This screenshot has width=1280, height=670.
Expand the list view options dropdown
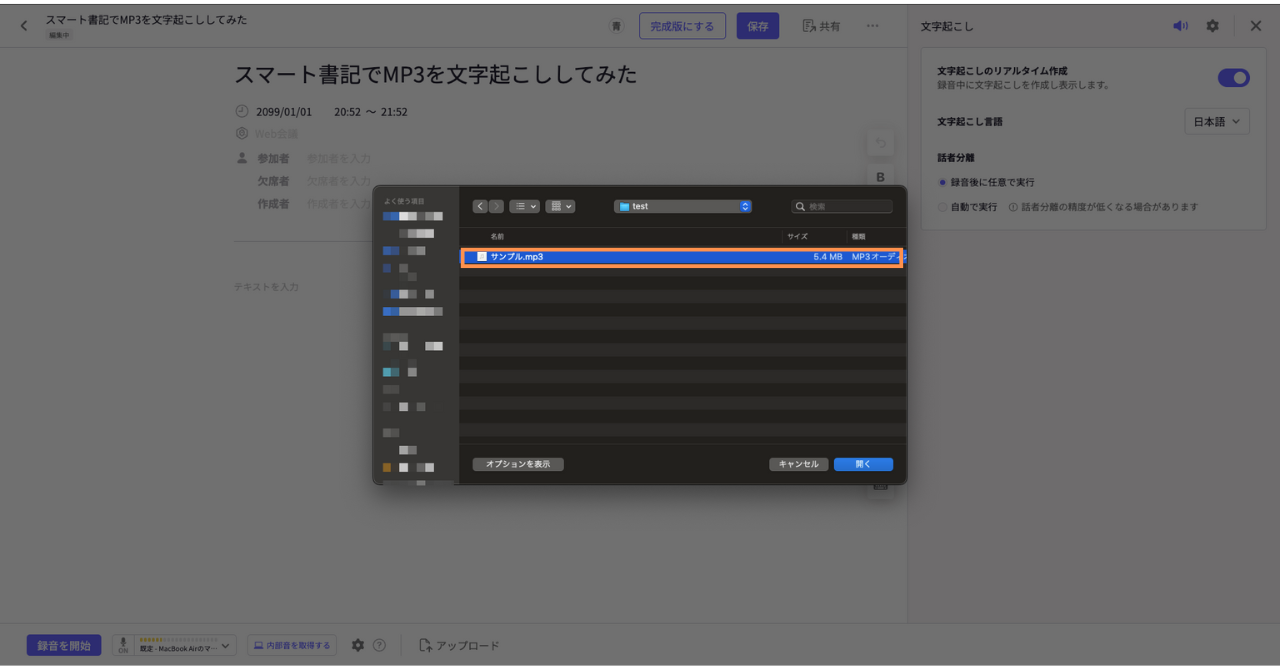[524, 206]
